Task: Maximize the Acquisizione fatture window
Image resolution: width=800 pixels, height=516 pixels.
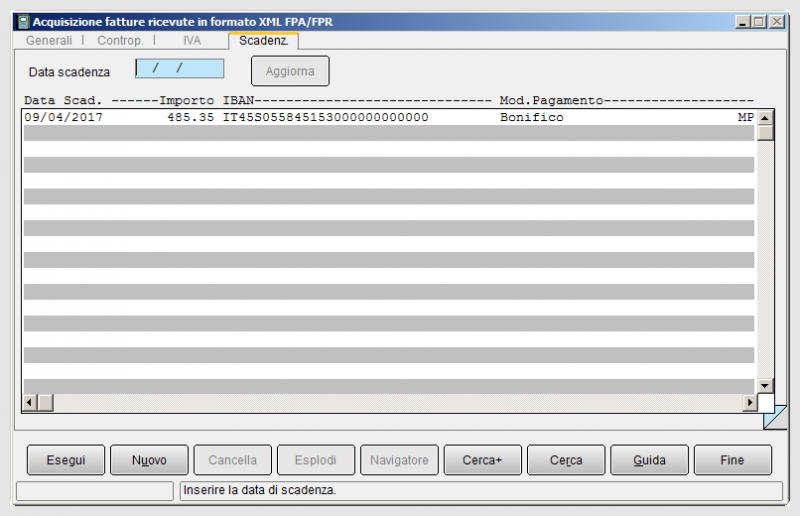Action: pyautogui.click(x=759, y=22)
